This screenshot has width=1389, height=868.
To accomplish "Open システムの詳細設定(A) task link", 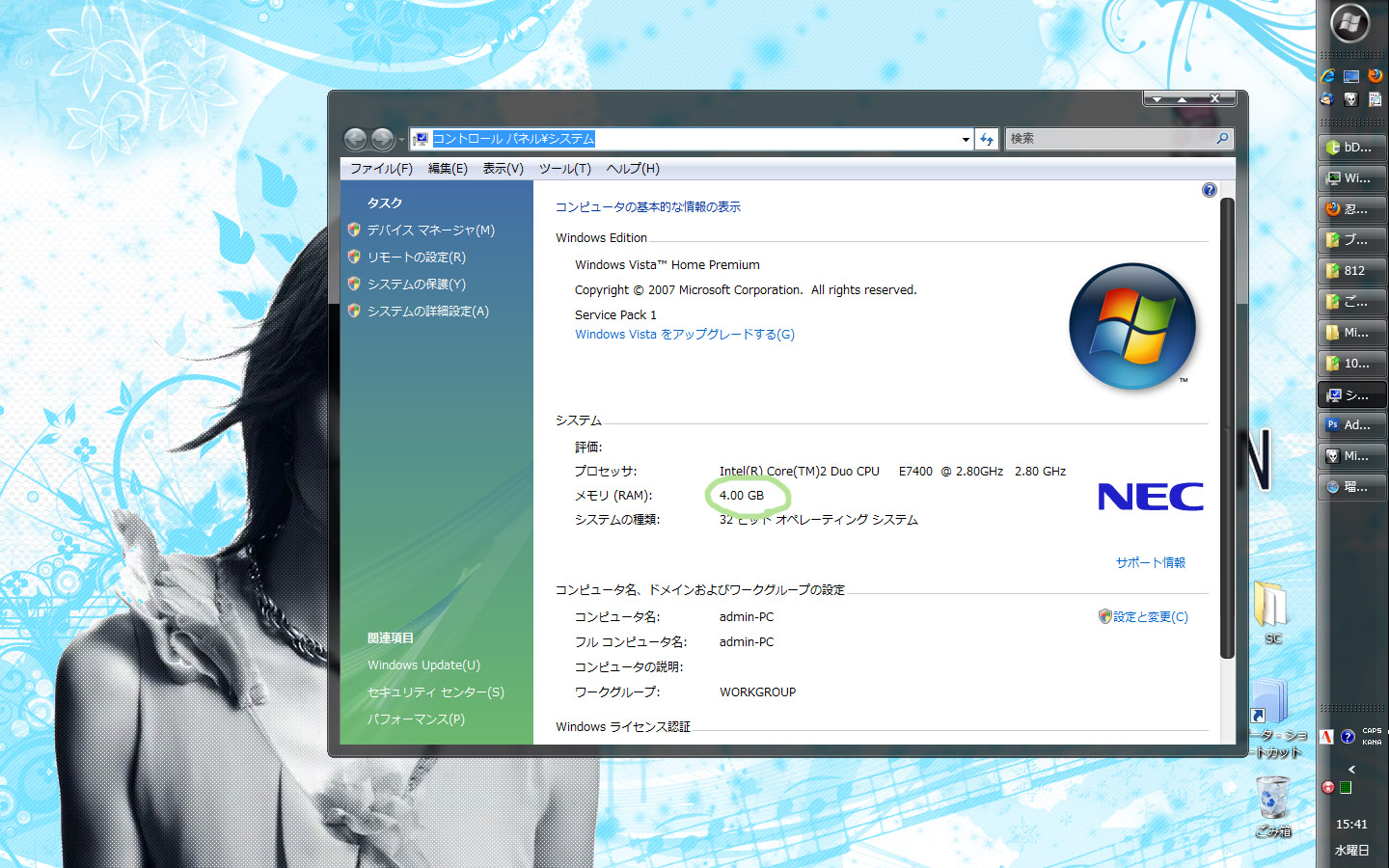I will [x=427, y=312].
